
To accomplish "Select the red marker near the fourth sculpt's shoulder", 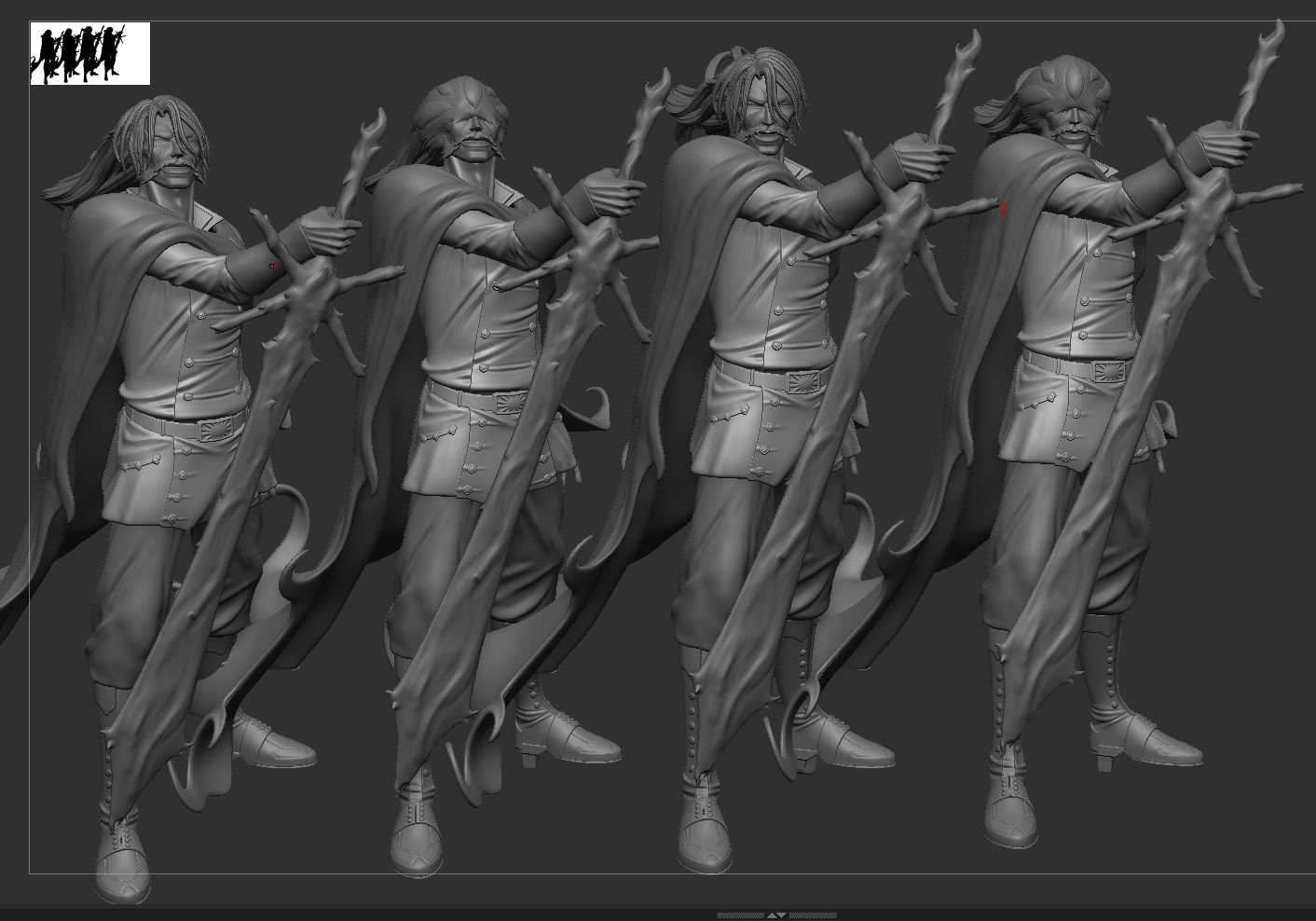I will click(x=1003, y=208).
